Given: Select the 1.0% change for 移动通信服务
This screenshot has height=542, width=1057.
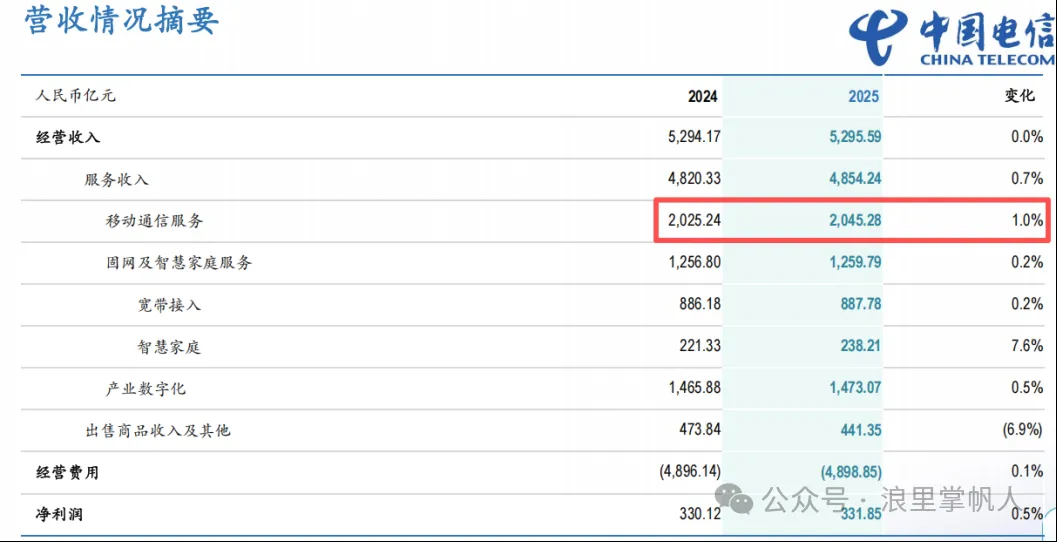Looking at the screenshot, I should click(1027, 220).
